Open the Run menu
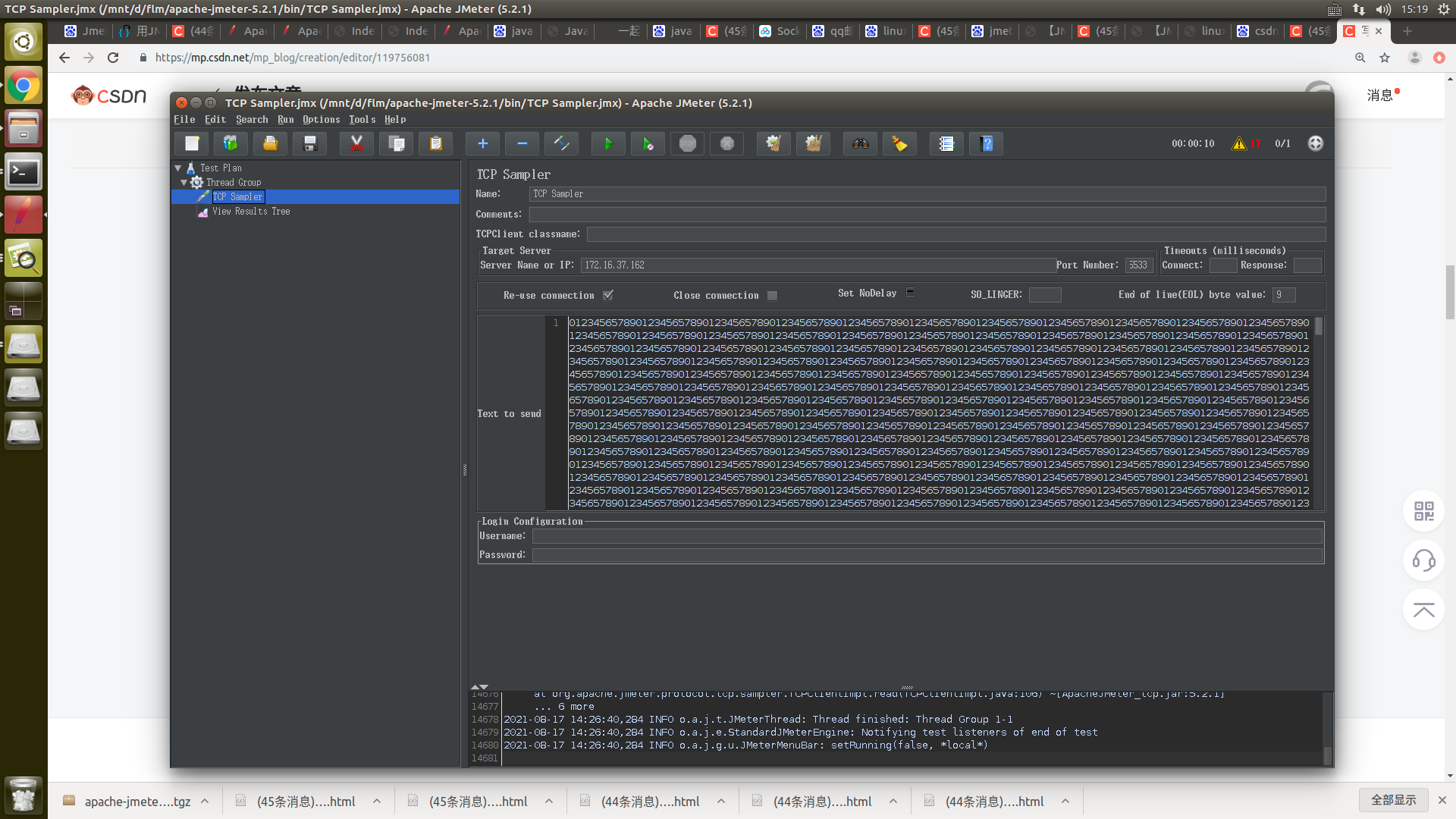Image resolution: width=1456 pixels, height=819 pixels. (285, 119)
